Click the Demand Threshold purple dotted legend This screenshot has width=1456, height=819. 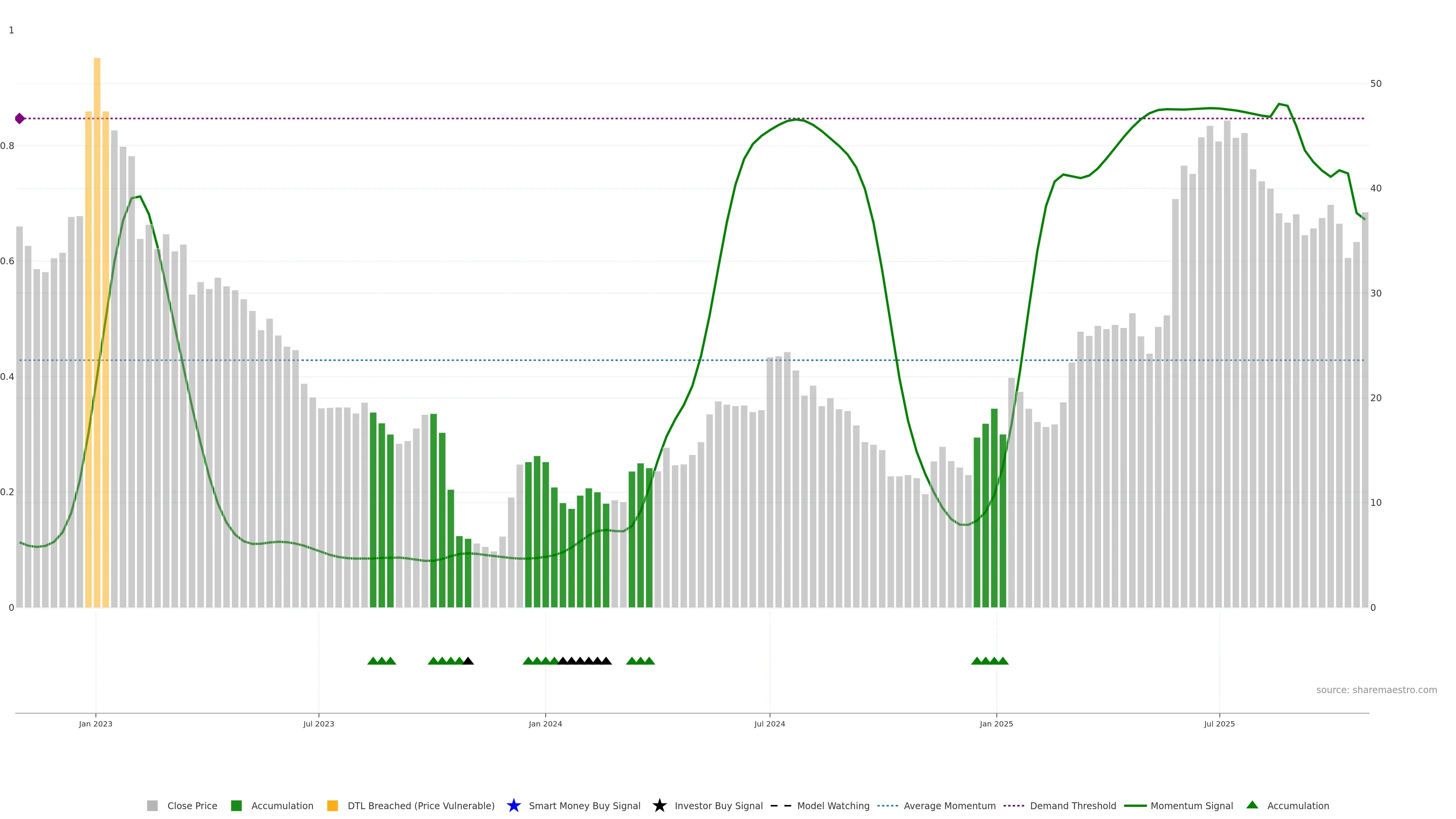(1014, 805)
